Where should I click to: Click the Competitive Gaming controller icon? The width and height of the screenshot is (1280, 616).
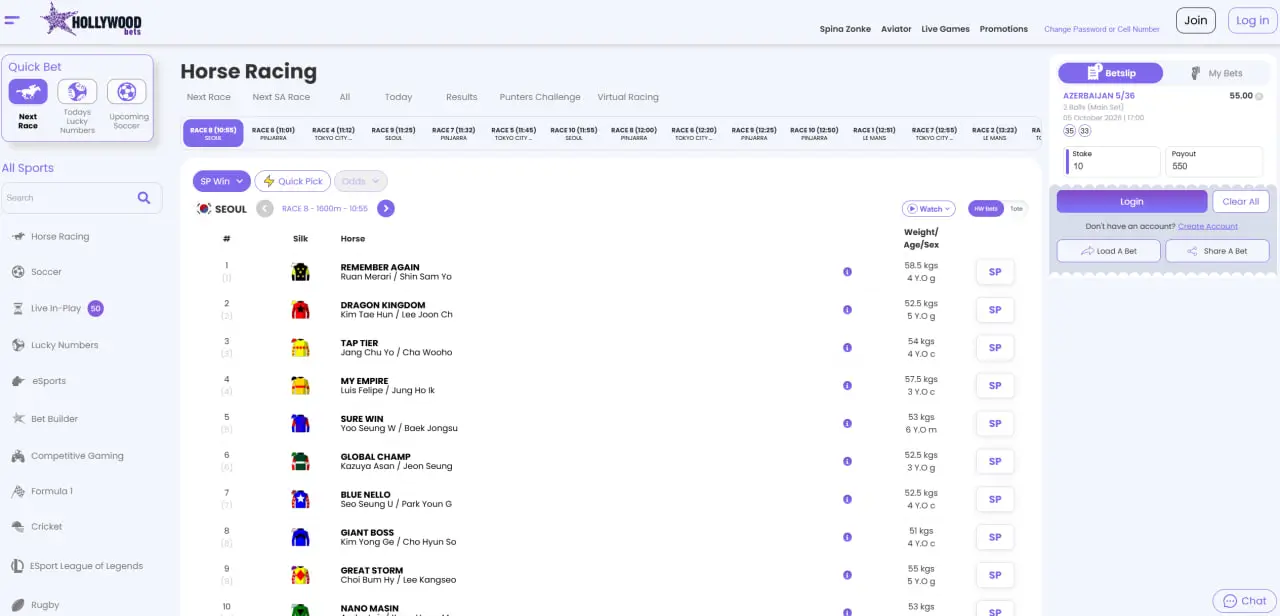(18, 456)
